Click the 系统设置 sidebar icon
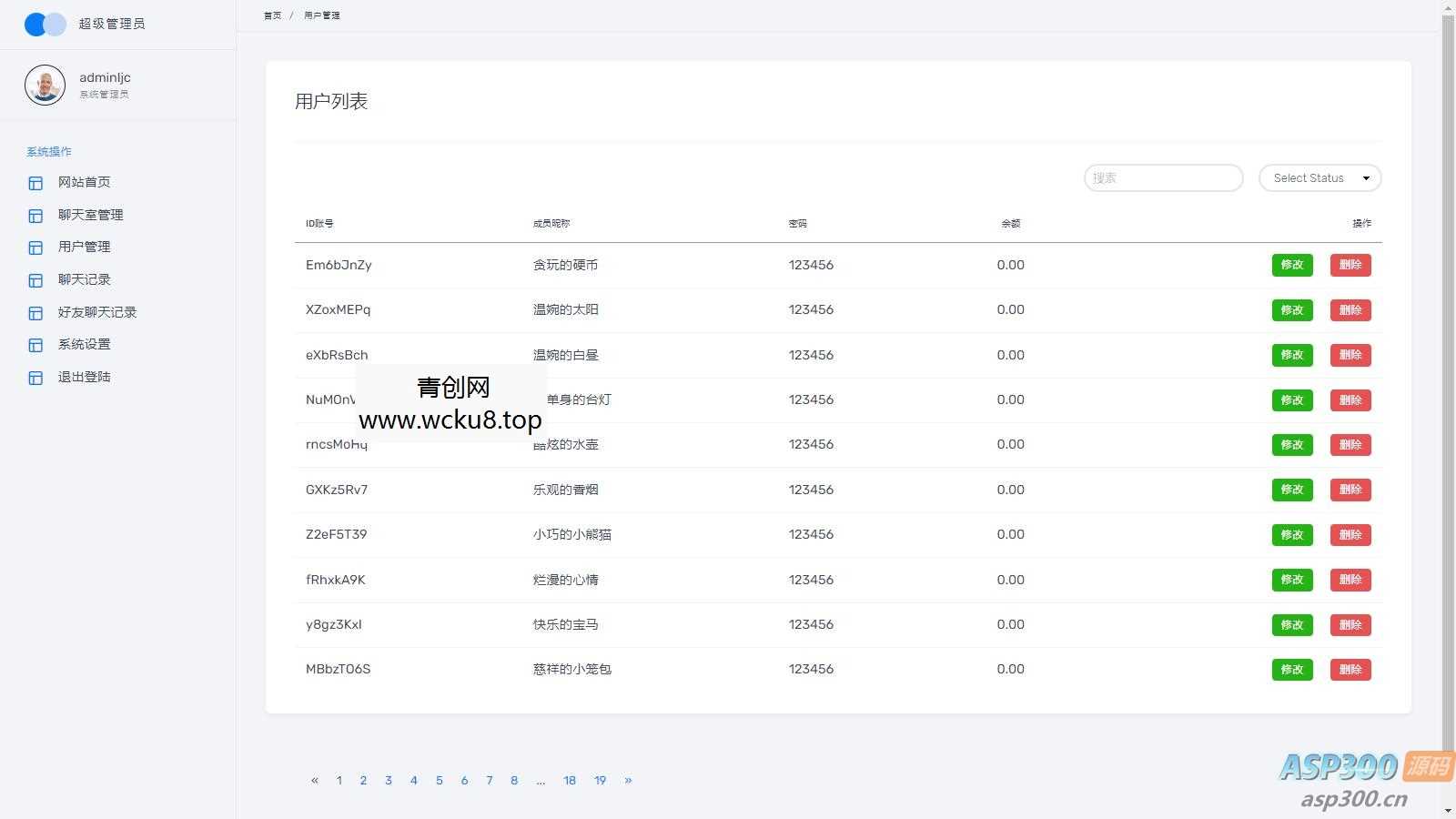Screen dimensions: 1456x819 pyautogui.click(x=35, y=345)
